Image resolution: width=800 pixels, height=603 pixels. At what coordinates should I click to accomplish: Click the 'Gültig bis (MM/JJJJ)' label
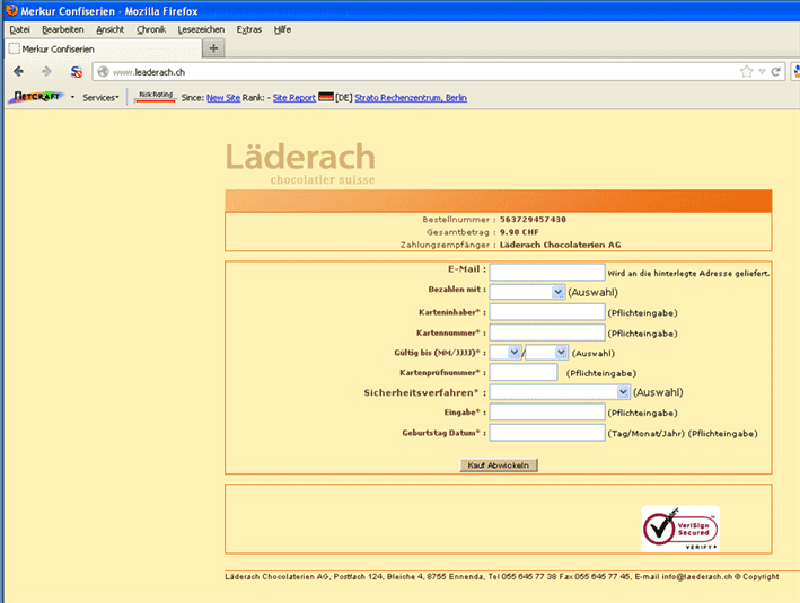(x=440, y=353)
